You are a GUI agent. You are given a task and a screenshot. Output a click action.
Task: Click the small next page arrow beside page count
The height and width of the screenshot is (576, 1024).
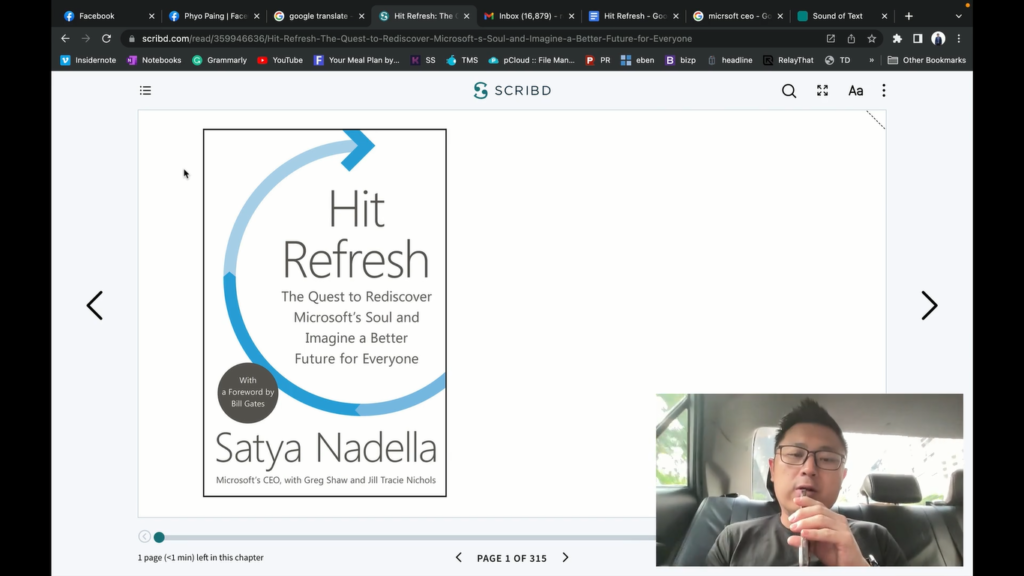pos(566,558)
